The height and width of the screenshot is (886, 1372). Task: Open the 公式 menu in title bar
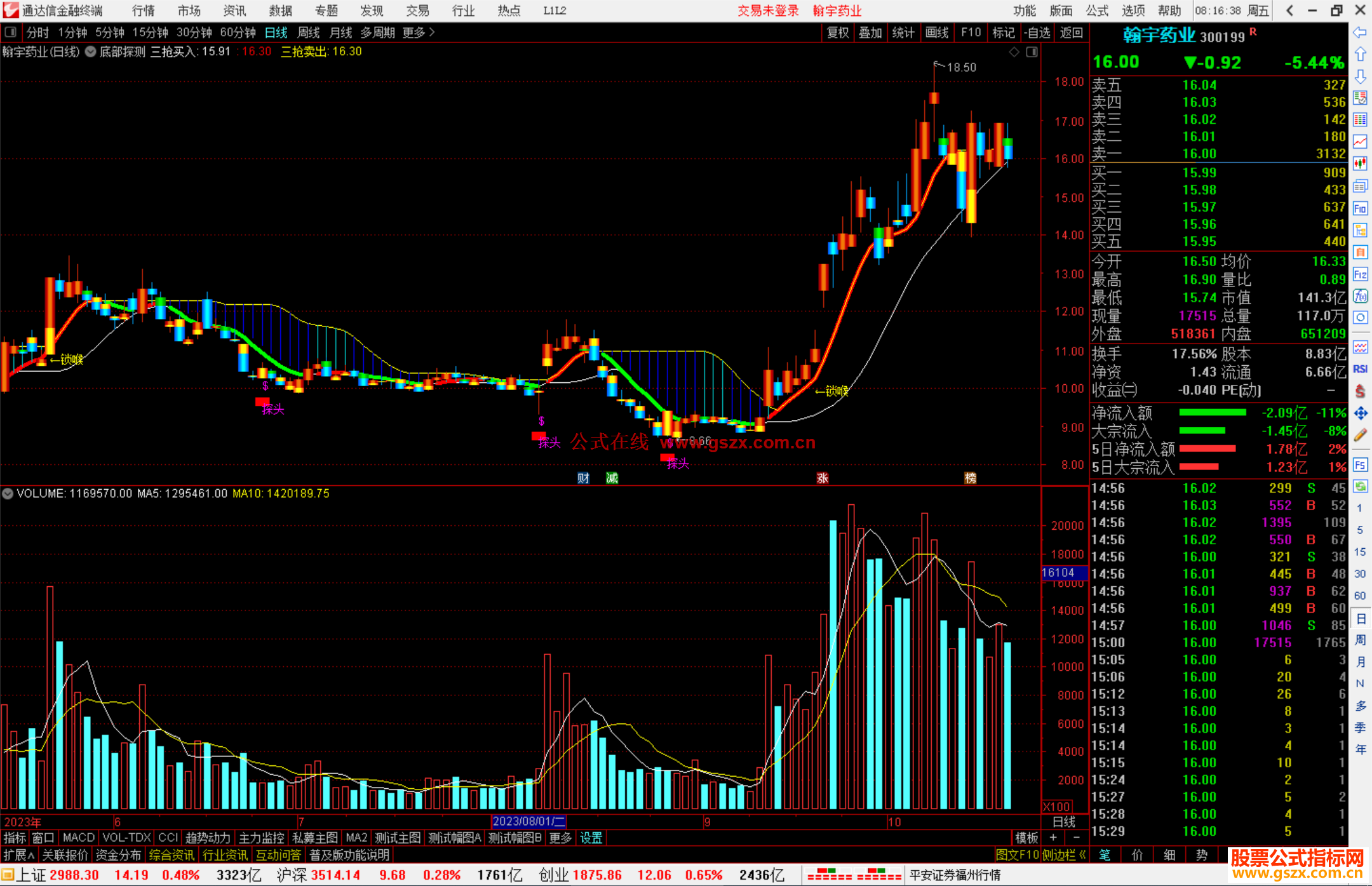[1097, 11]
